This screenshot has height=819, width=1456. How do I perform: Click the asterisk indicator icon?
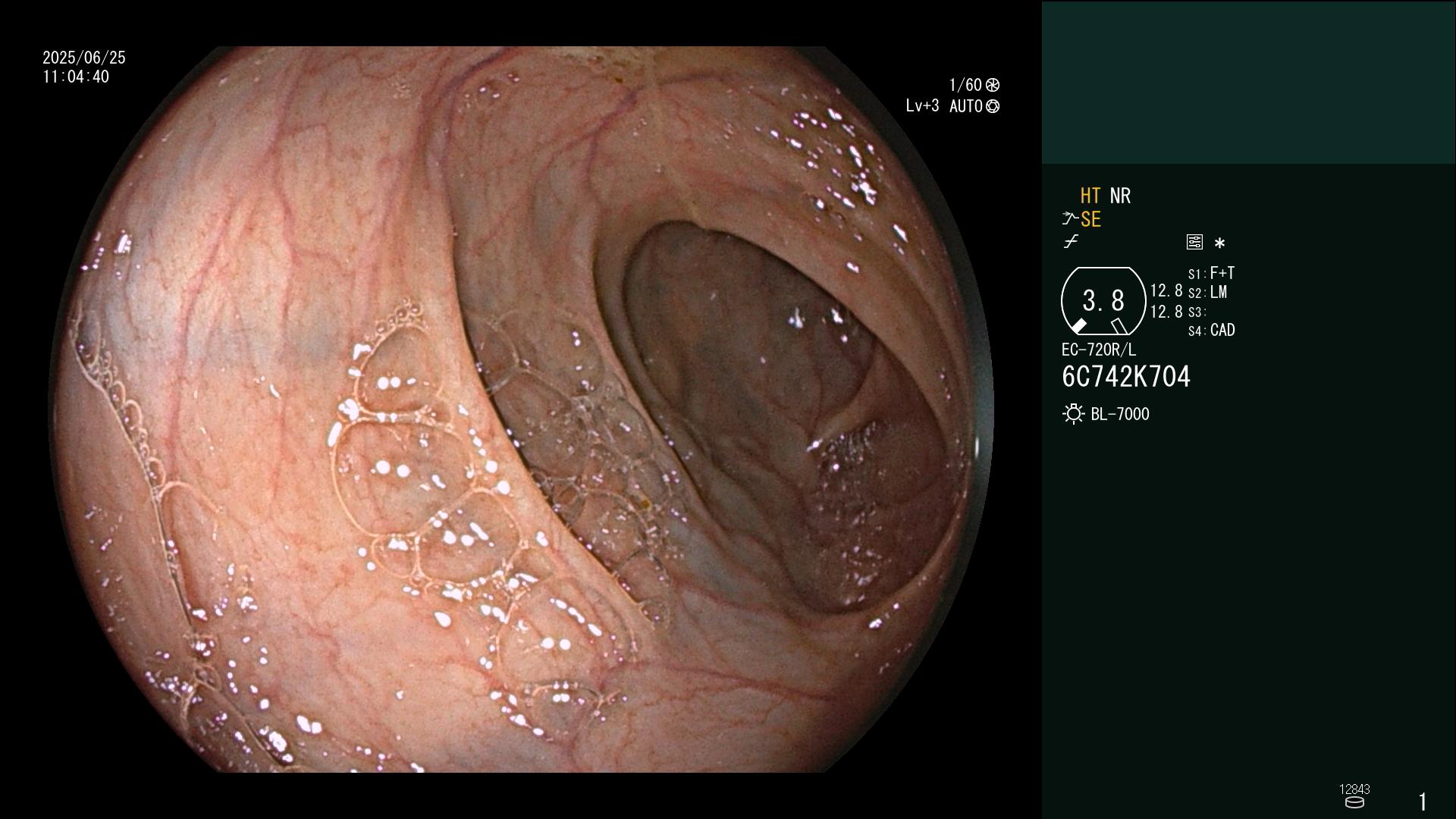tap(1219, 243)
